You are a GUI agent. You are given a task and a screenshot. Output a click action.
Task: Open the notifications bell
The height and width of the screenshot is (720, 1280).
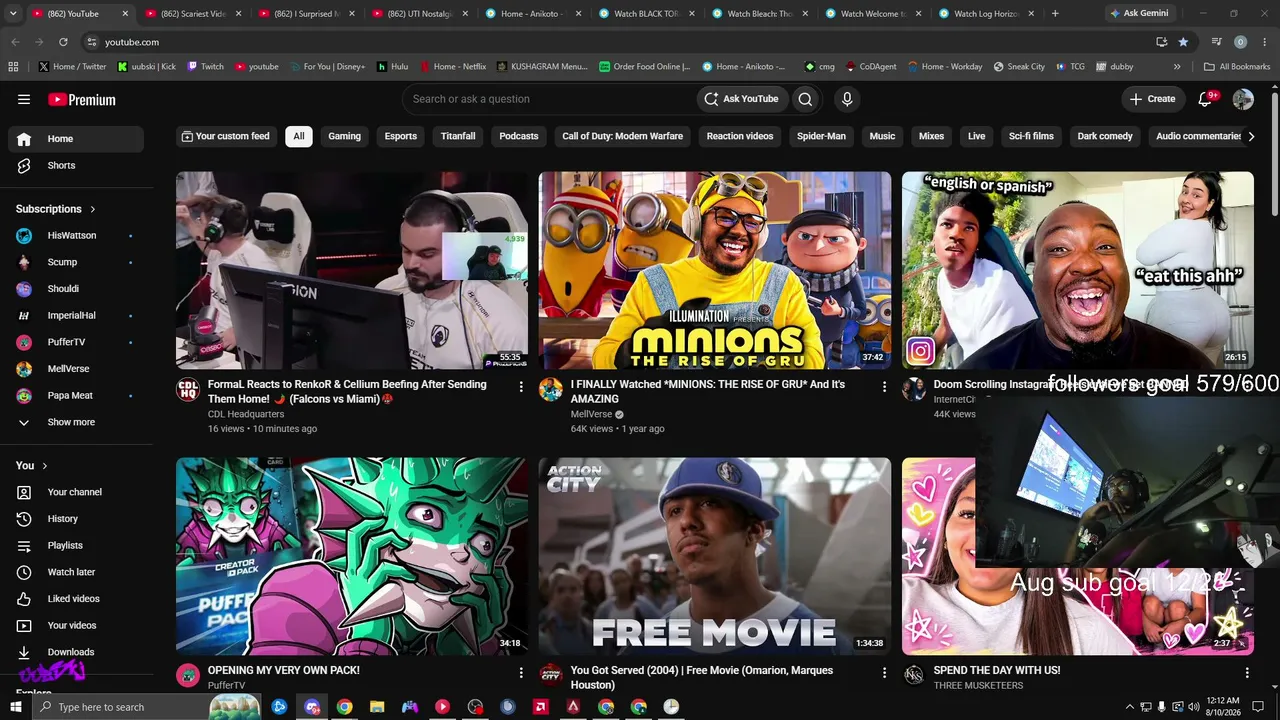1206,99
